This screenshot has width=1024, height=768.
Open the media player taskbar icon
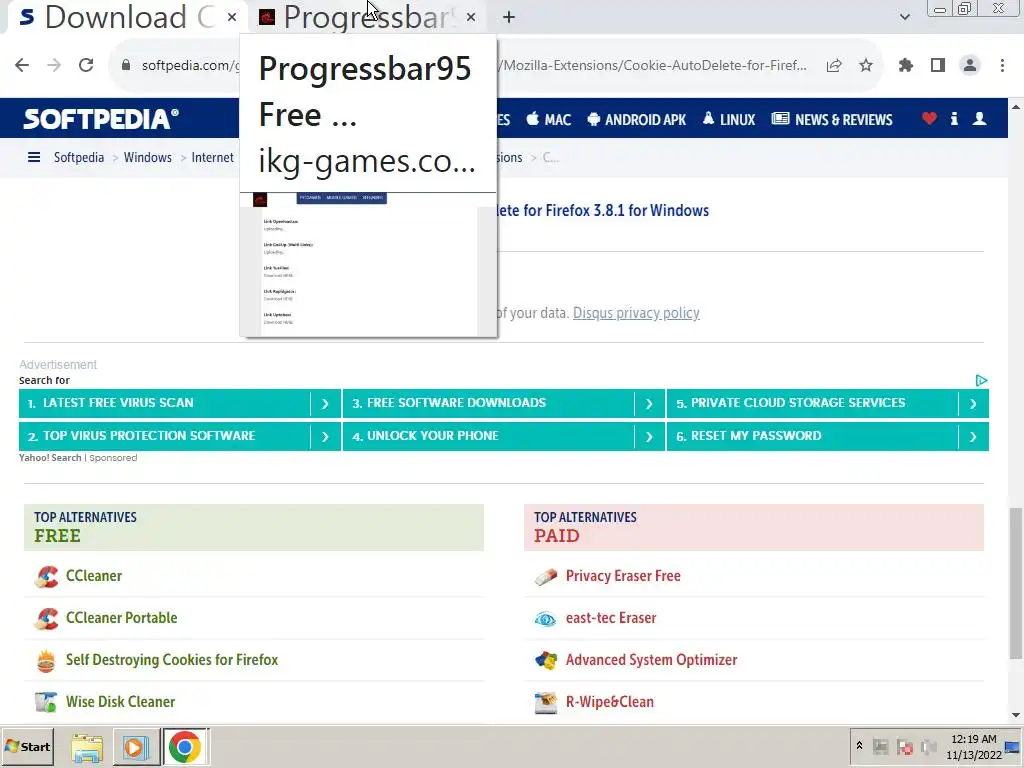pos(135,748)
